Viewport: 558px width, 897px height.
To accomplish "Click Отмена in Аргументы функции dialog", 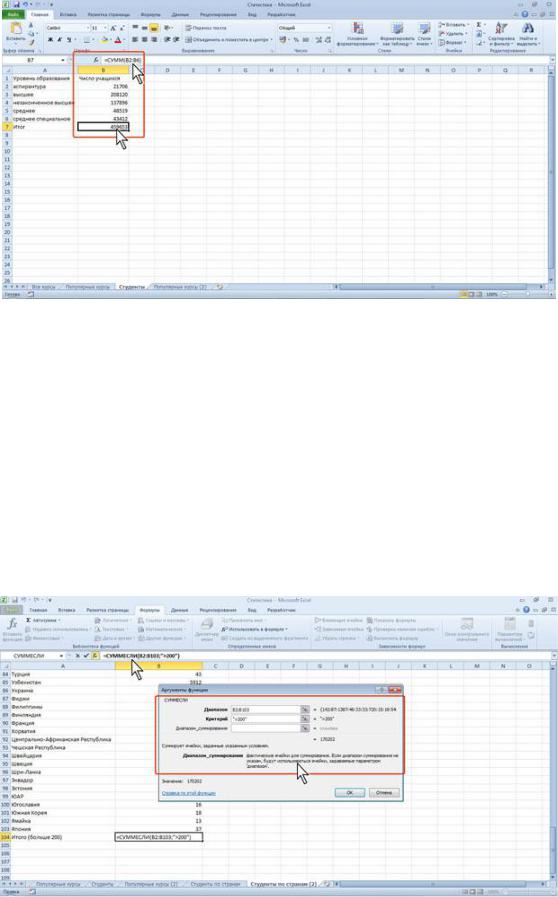I will click(x=384, y=792).
